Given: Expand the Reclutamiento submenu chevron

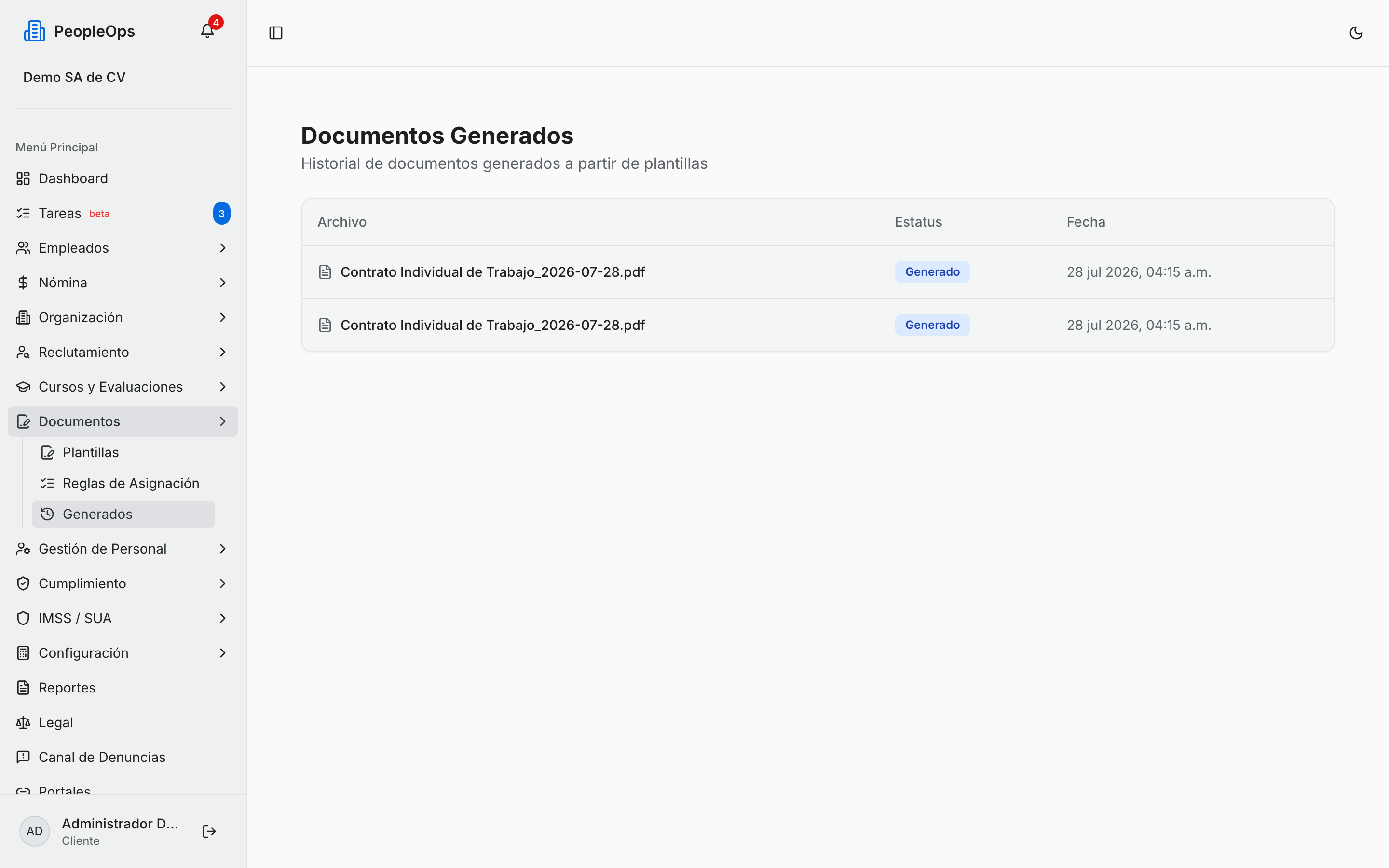Looking at the screenshot, I should pyautogui.click(x=223, y=352).
